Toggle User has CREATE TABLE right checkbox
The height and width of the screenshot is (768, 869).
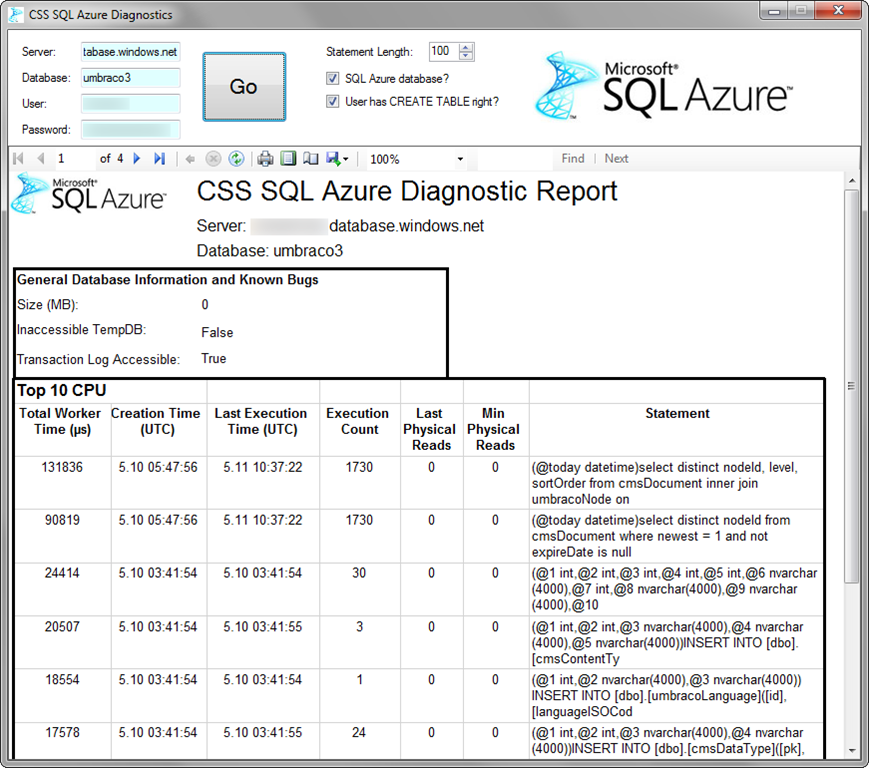pyautogui.click(x=333, y=101)
